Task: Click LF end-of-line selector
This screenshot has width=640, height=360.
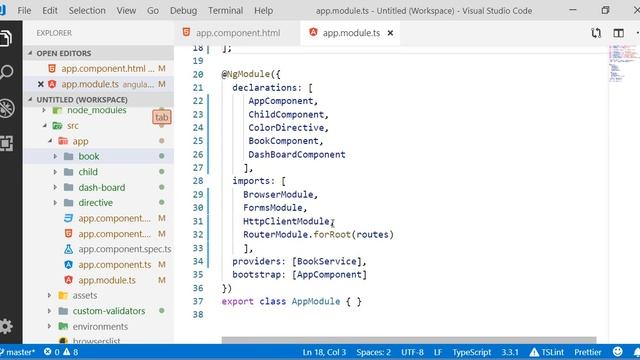Action: [x=438, y=352]
